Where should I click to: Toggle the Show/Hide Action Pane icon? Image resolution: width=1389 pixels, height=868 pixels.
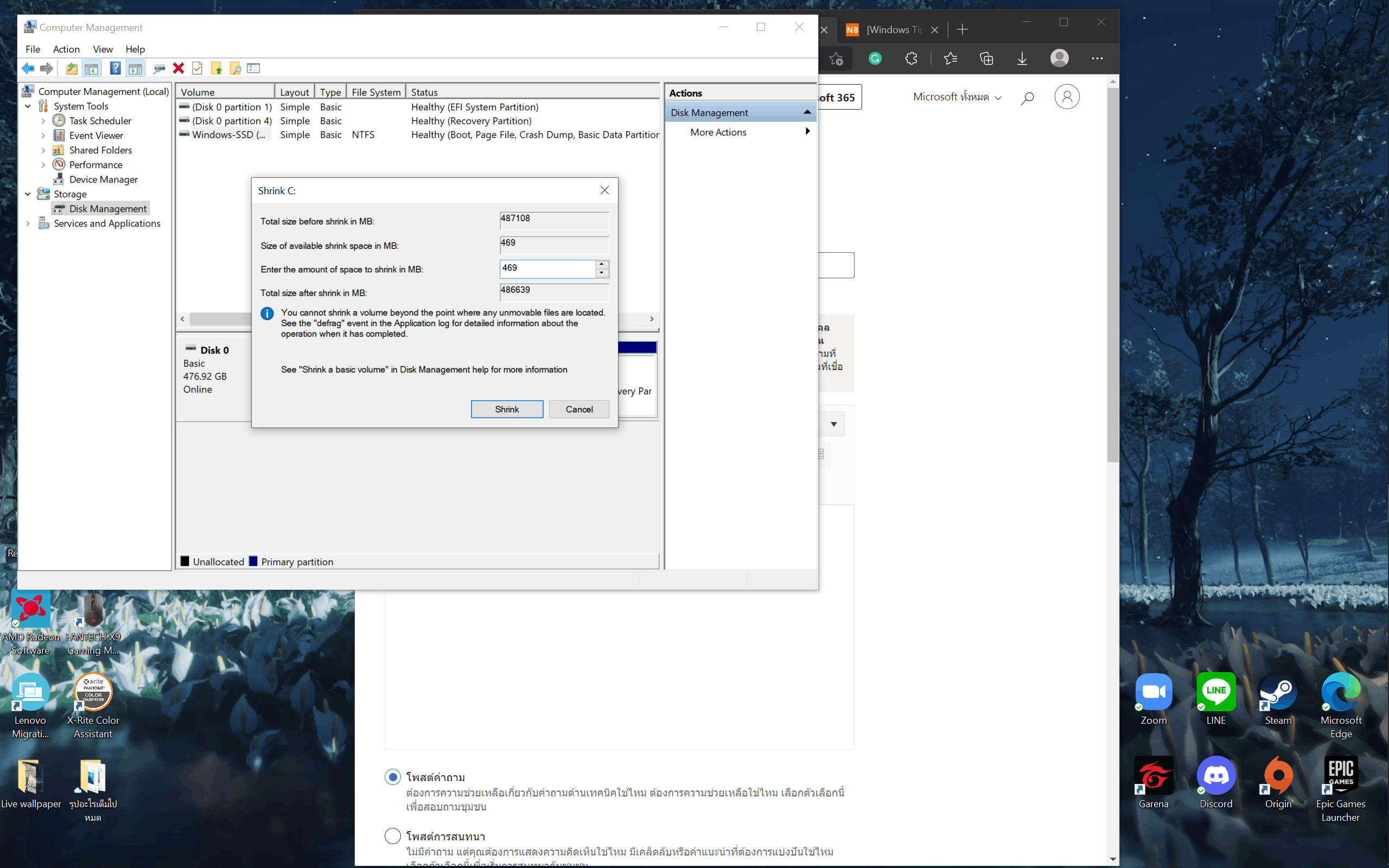tap(136, 68)
